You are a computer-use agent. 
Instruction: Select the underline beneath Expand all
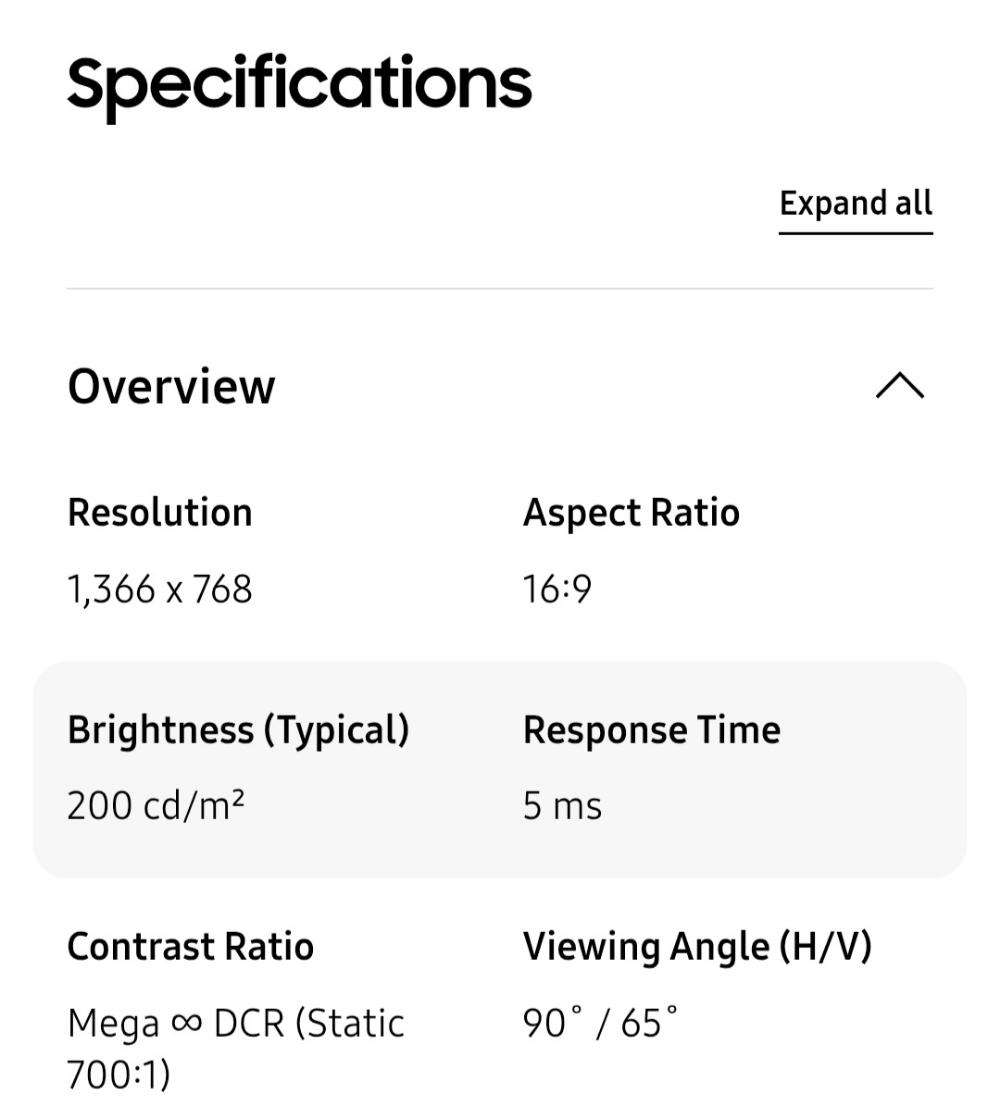(856, 230)
